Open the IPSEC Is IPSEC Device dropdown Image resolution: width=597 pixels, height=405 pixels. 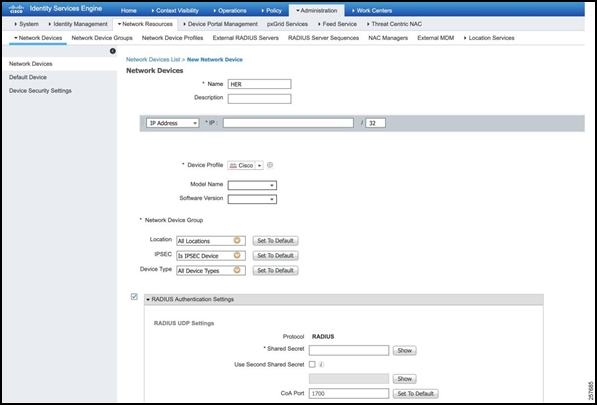[x=211, y=256]
